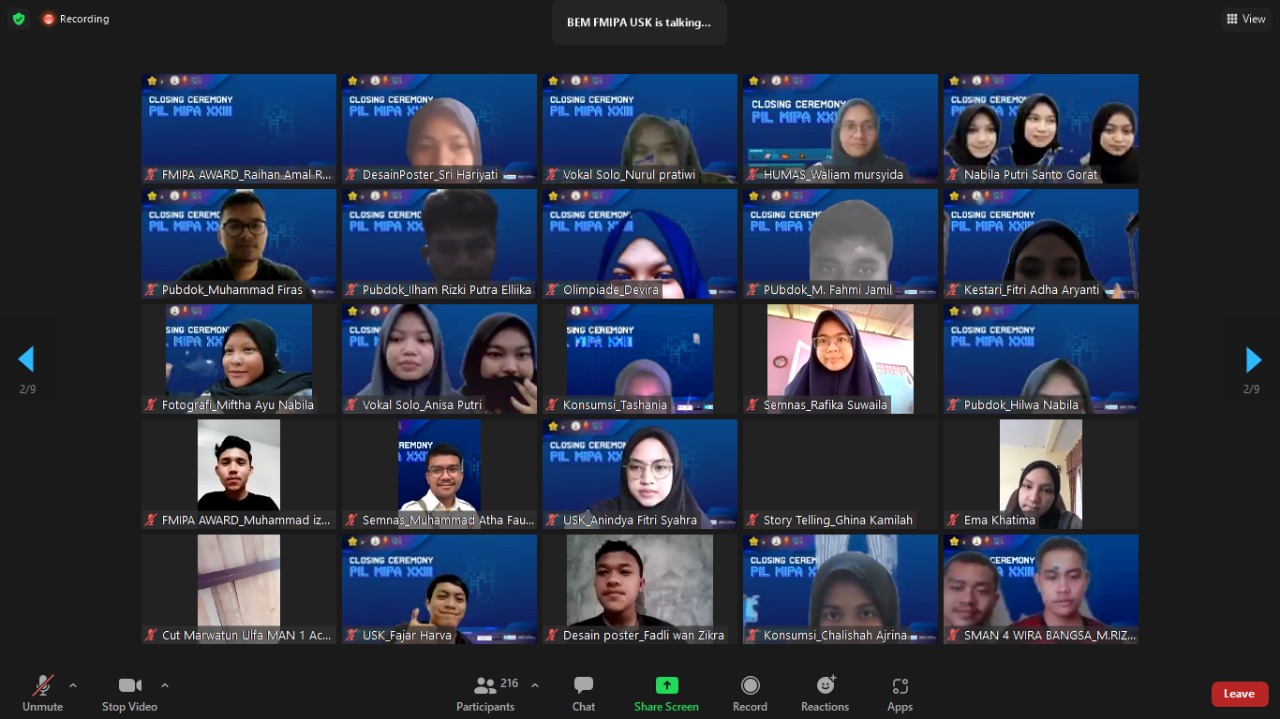Expand video options arrow beside Stop Video

[x=165, y=686]
